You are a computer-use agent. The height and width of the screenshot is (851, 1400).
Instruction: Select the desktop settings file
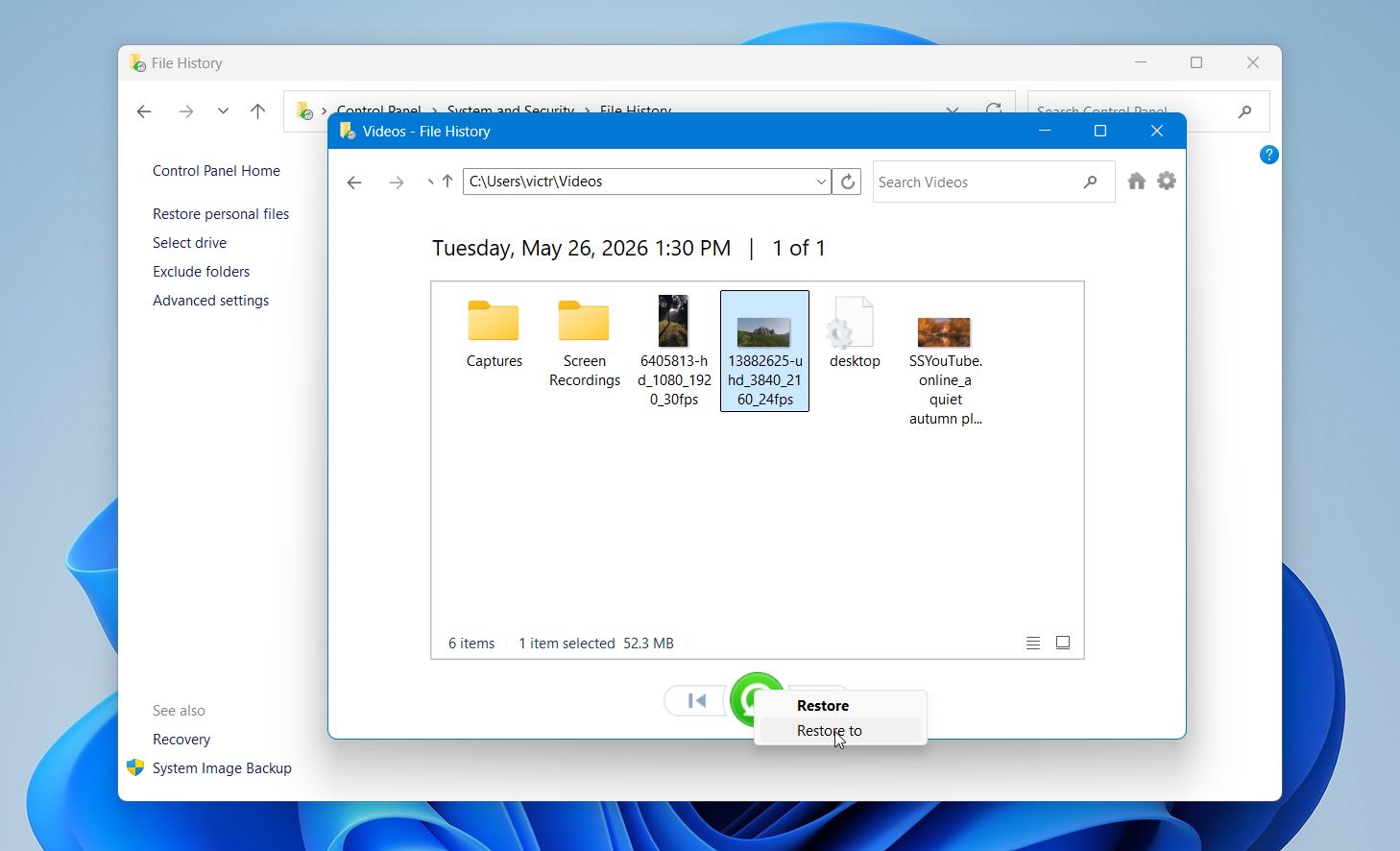(855, 333)
